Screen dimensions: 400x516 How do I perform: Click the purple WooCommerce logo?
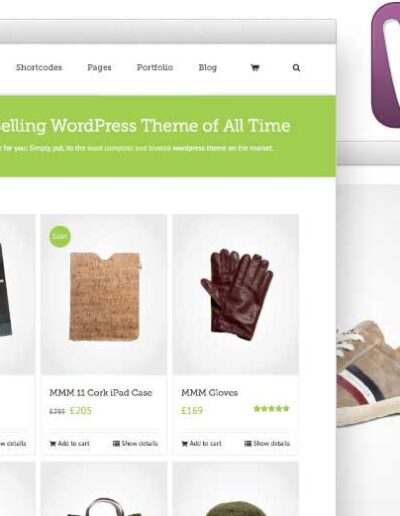(x=386, y=64)
